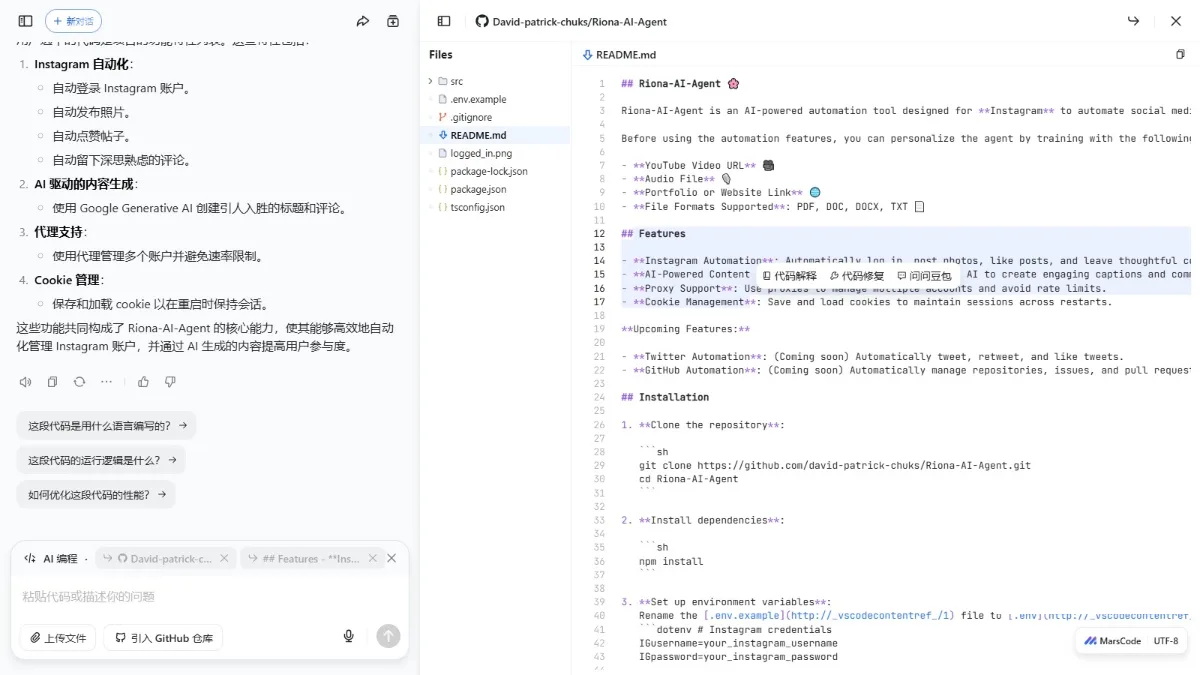Choose 代码修复 from floating code toolbar
Viewport: 1200px width, 675px height.
coord(857,275)
